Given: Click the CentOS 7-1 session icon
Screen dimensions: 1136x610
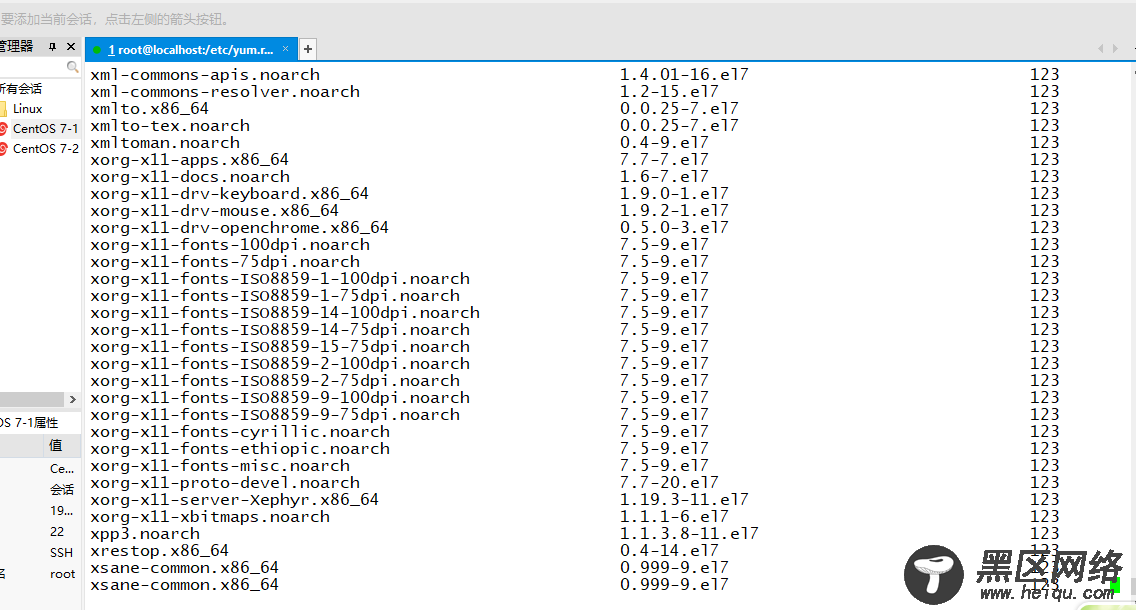Looking at the screenshot, I should pos(4,128).
